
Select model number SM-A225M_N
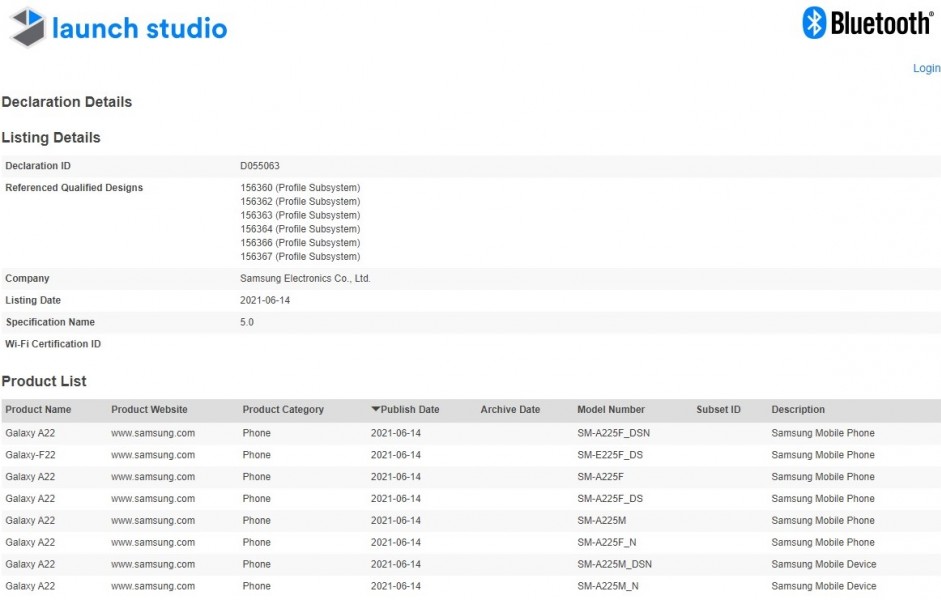coord(608,586)
